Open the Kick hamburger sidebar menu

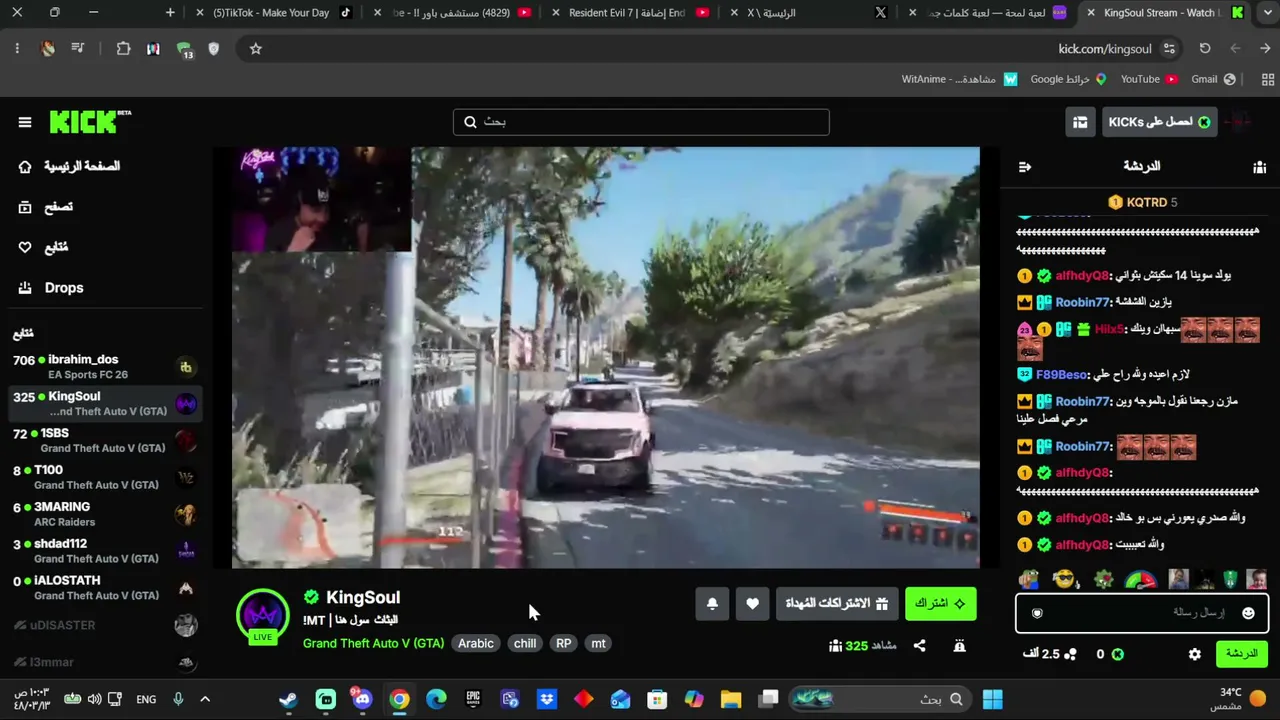(x=25, y=122)
